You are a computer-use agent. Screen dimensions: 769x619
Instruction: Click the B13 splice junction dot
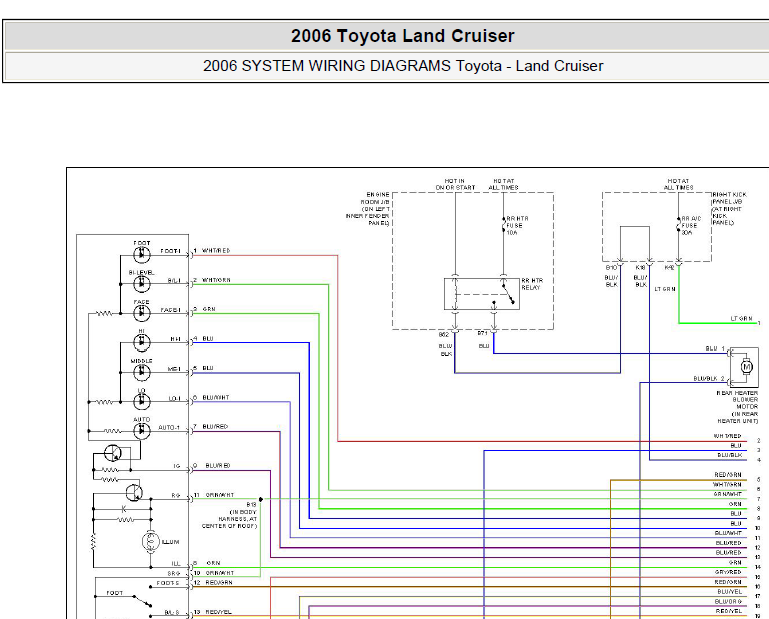click(x=261, y=499)
